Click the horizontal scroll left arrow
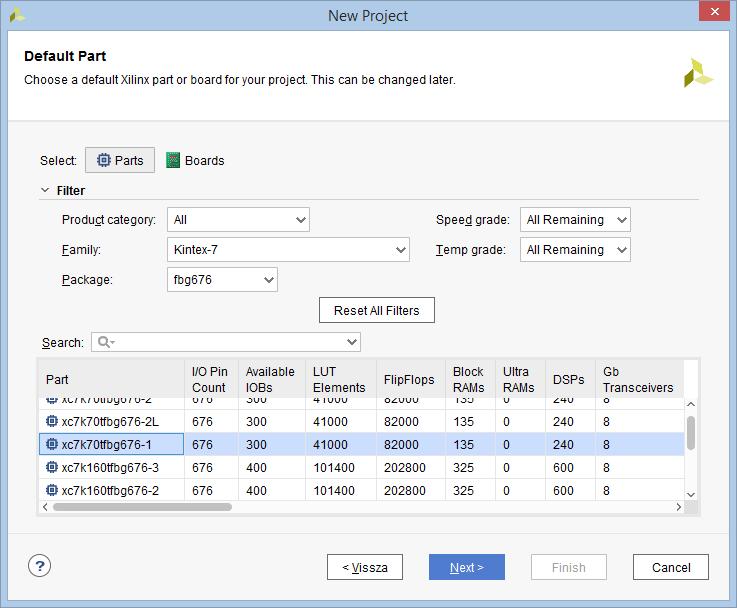This screenshot has height=608, width=737. tap(45, 507)
